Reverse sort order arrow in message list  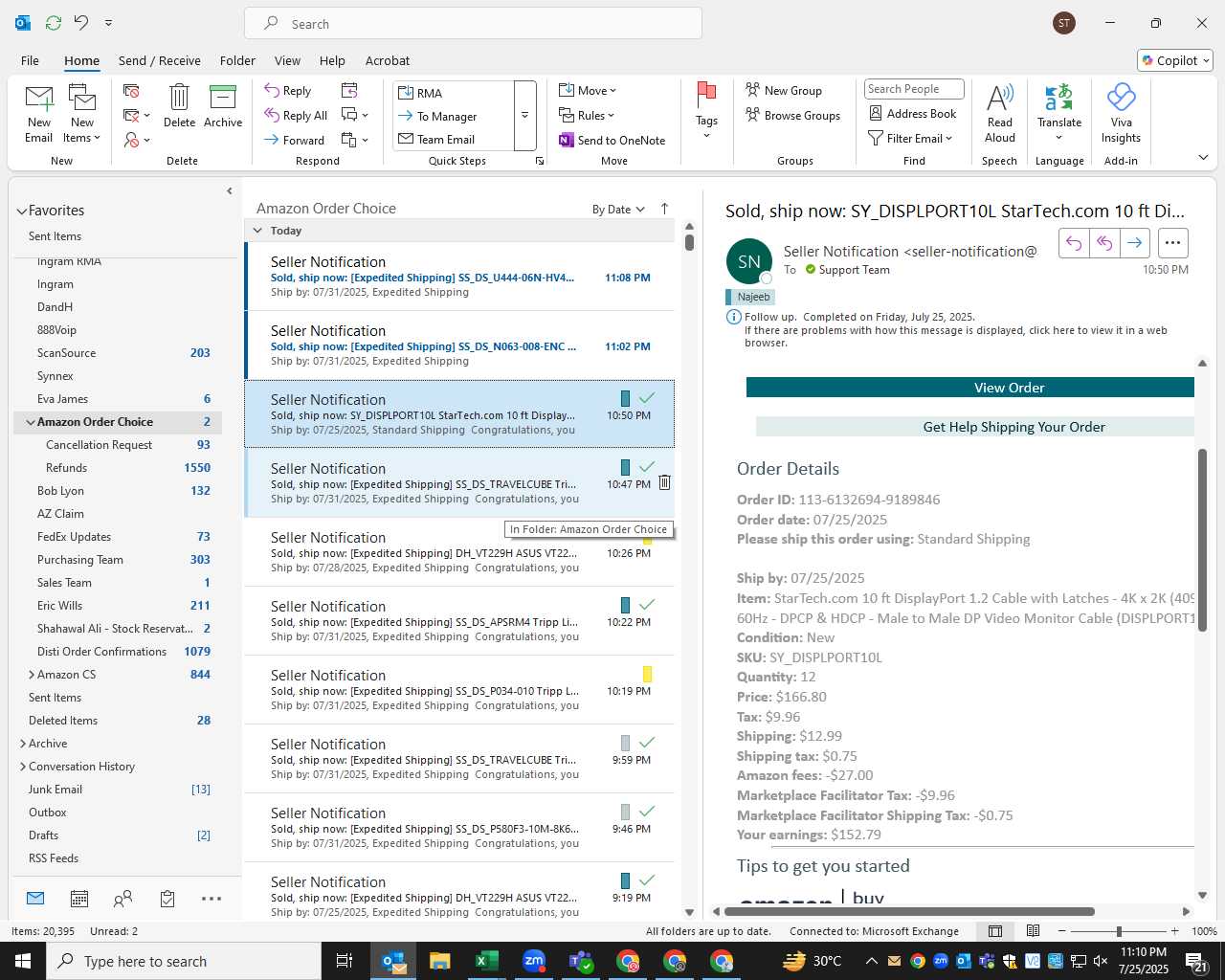[665, 209]
